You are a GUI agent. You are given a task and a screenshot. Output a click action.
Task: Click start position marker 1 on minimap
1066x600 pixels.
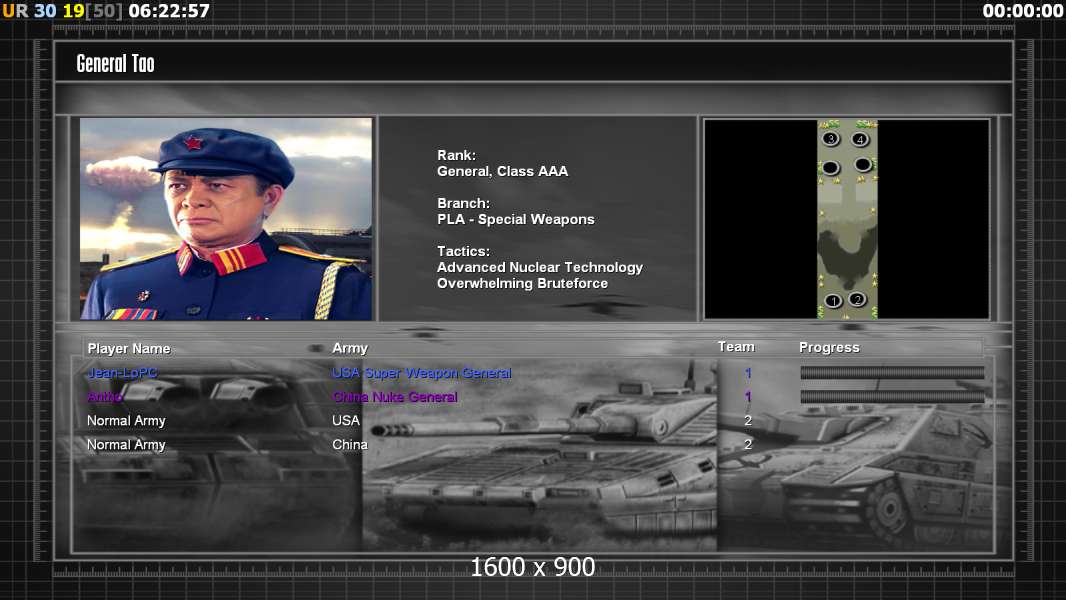(x=833, y=300)
